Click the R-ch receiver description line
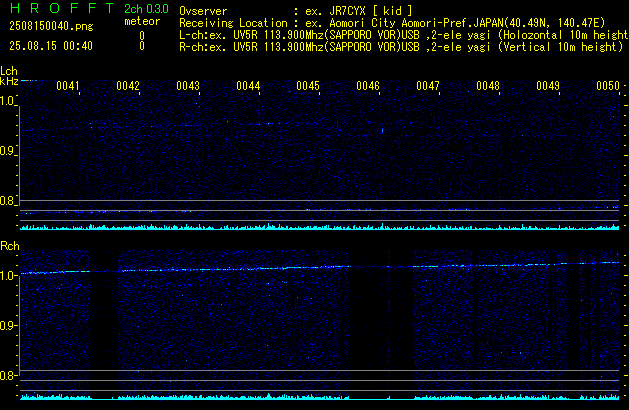The width and height of the screenshot is (629, 410). pos(401,47)
